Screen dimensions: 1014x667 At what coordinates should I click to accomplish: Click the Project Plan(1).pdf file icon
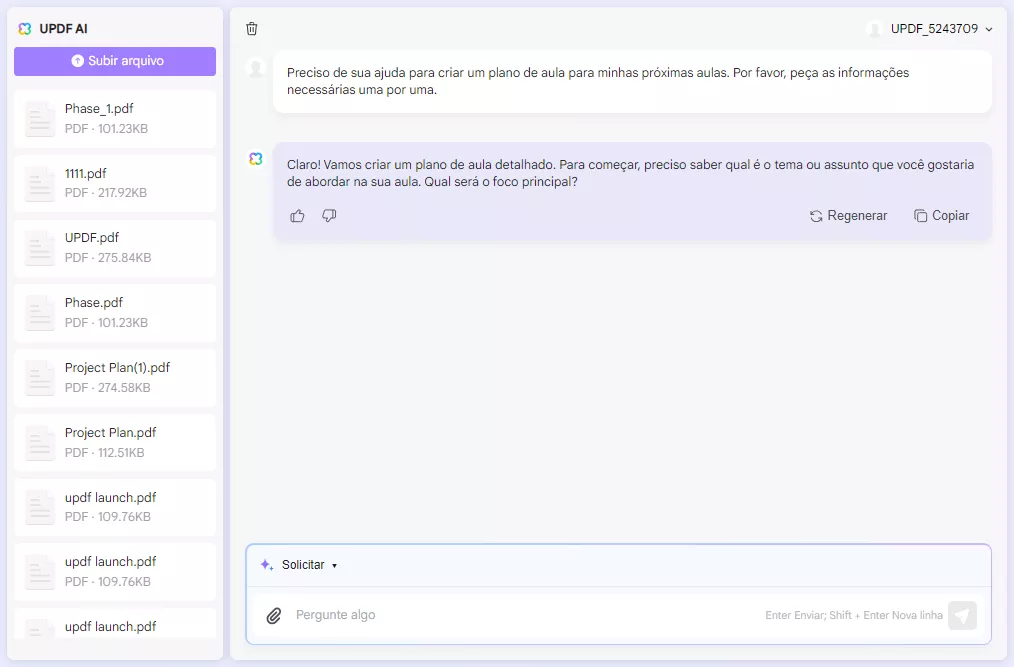[x=39, y=378]
